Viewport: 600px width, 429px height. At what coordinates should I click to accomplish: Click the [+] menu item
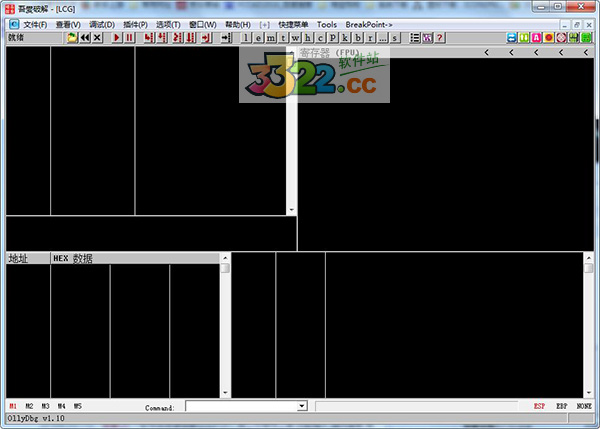264,25
